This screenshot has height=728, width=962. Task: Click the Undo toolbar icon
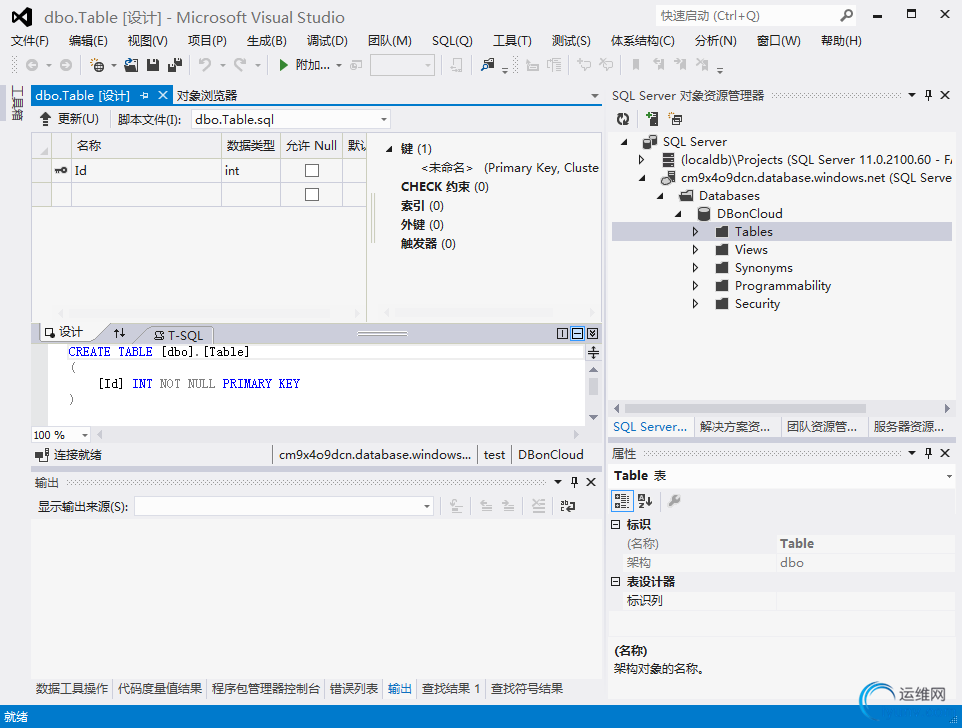205,65
